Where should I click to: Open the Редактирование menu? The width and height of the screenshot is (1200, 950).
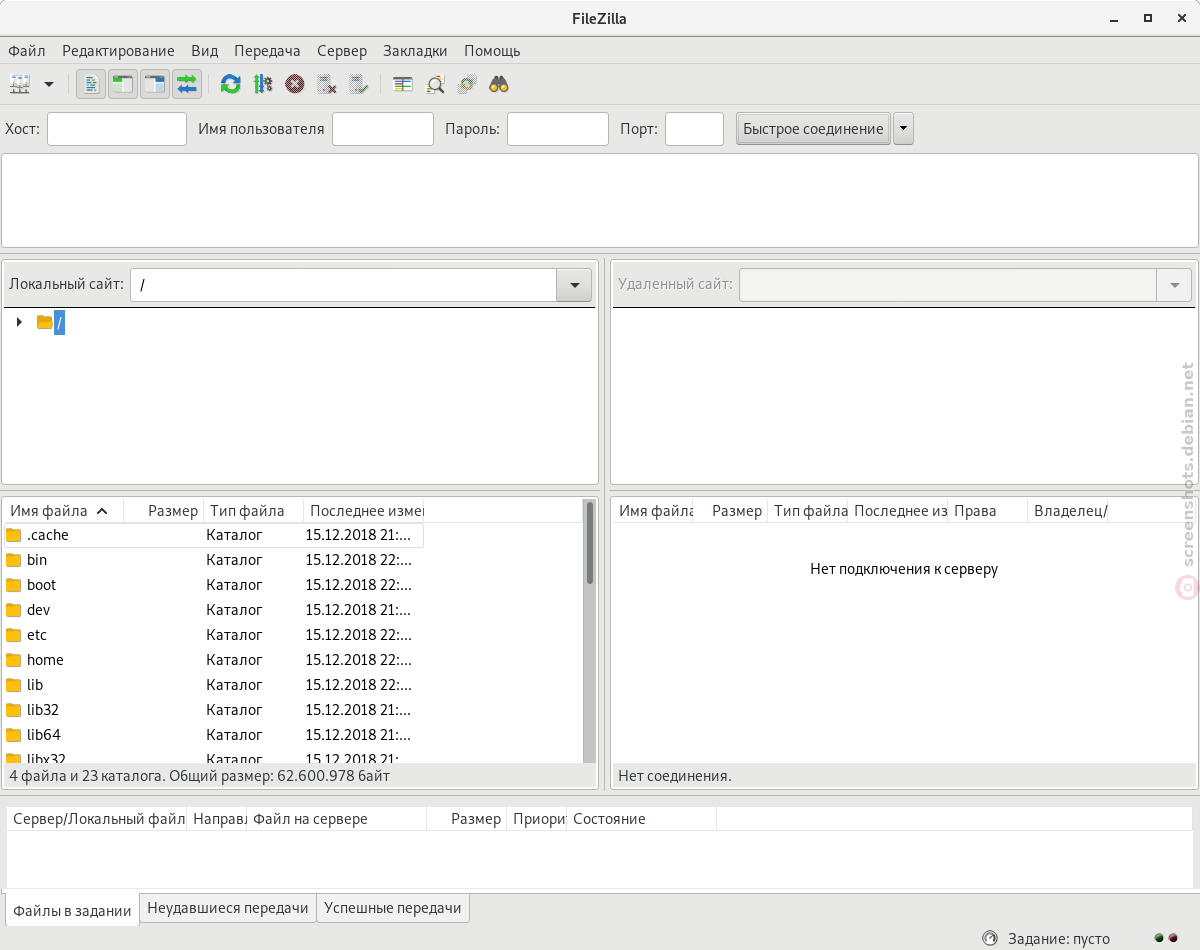pyautogui.click(x=118, y=51)
